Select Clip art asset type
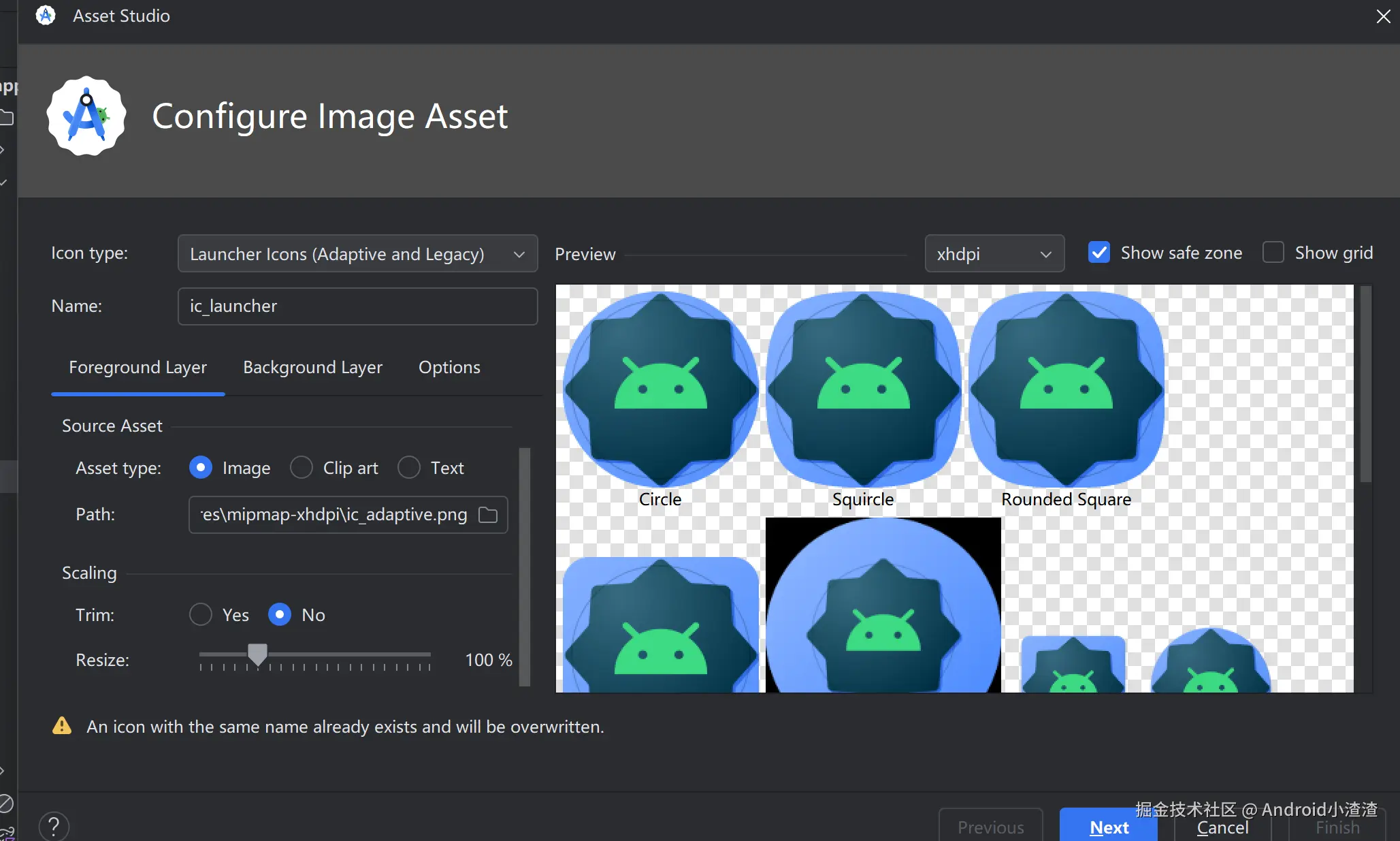Viewport: 1400px width, 841px height. (302, 468)
